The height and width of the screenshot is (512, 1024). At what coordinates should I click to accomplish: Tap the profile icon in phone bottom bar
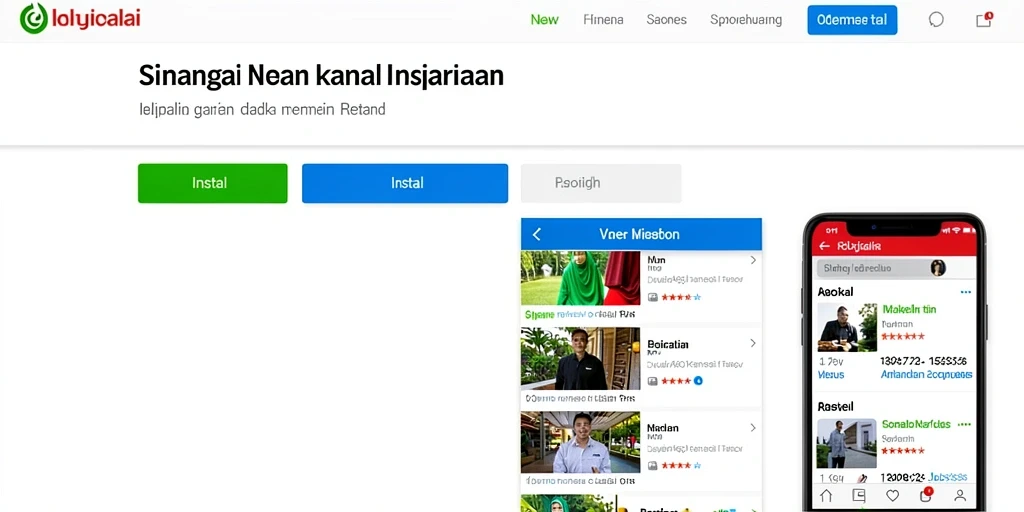(959, 495)
